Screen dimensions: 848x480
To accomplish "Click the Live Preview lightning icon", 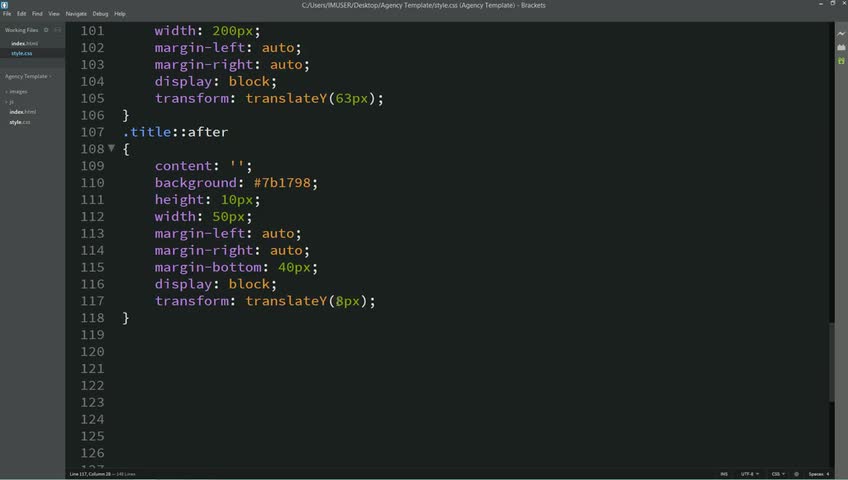I will [x=841, y=34].
